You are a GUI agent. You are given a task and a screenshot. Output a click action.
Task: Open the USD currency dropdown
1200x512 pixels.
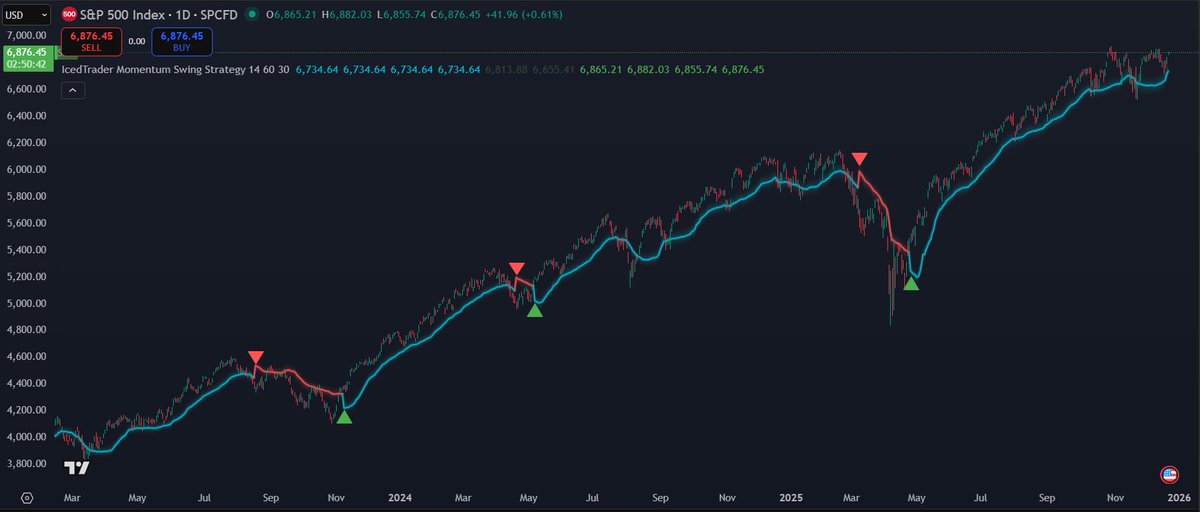(x=25, y=15)
